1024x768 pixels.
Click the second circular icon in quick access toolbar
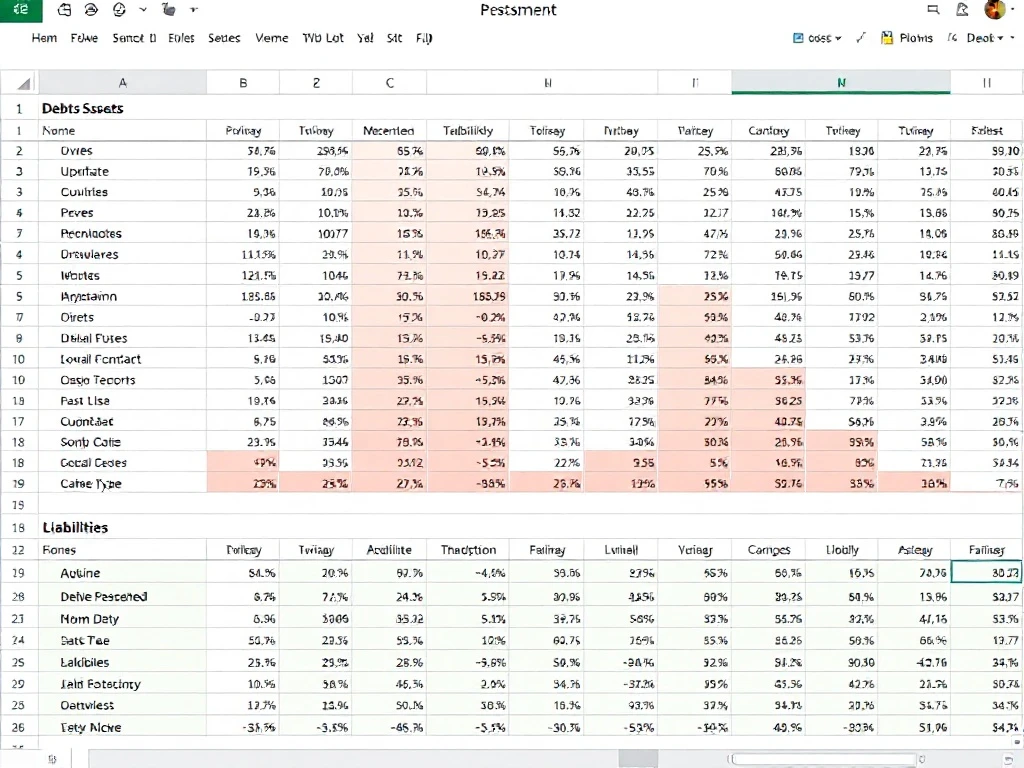pos(119,10)
